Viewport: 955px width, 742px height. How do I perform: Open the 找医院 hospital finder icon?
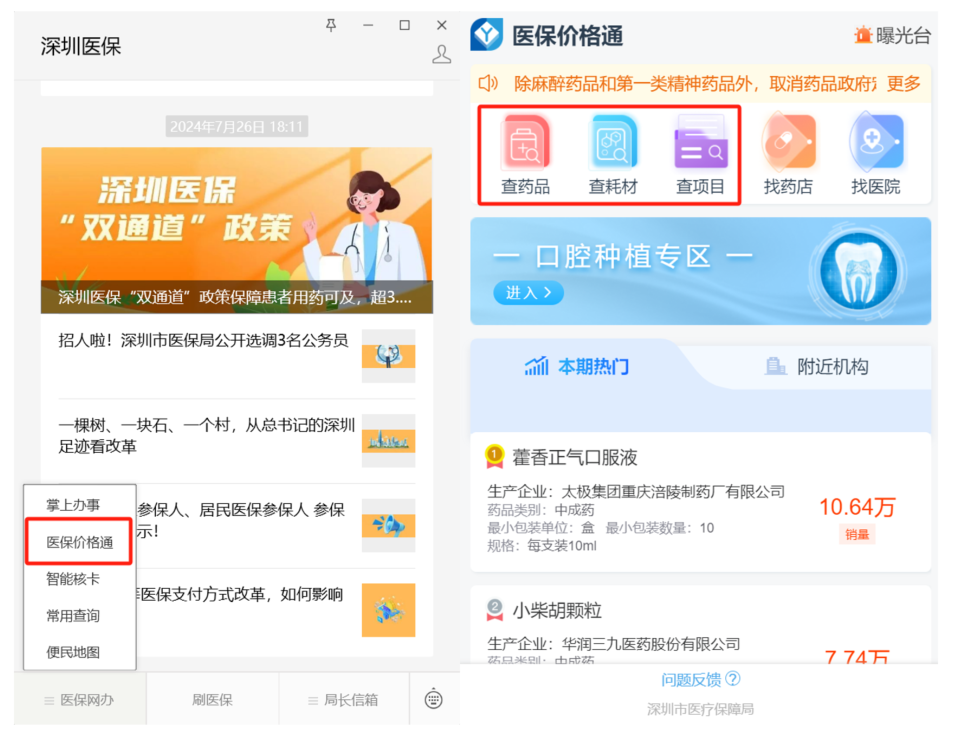[x=876, y=141]
